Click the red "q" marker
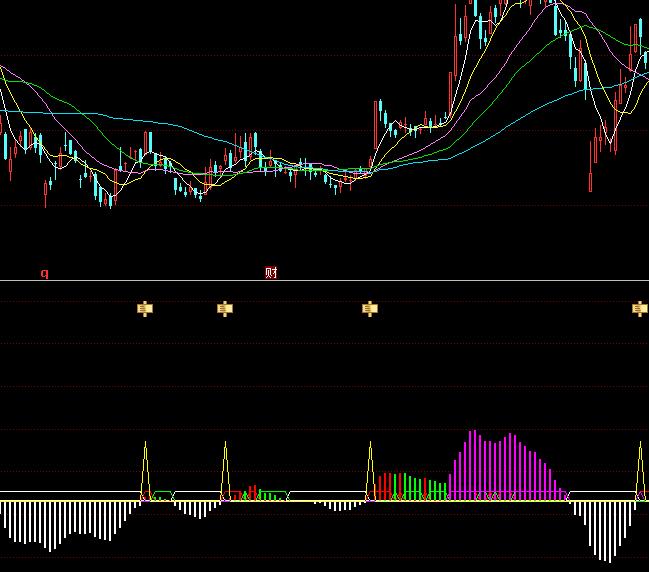The image size is (649, 572). [x=44, y=272]
